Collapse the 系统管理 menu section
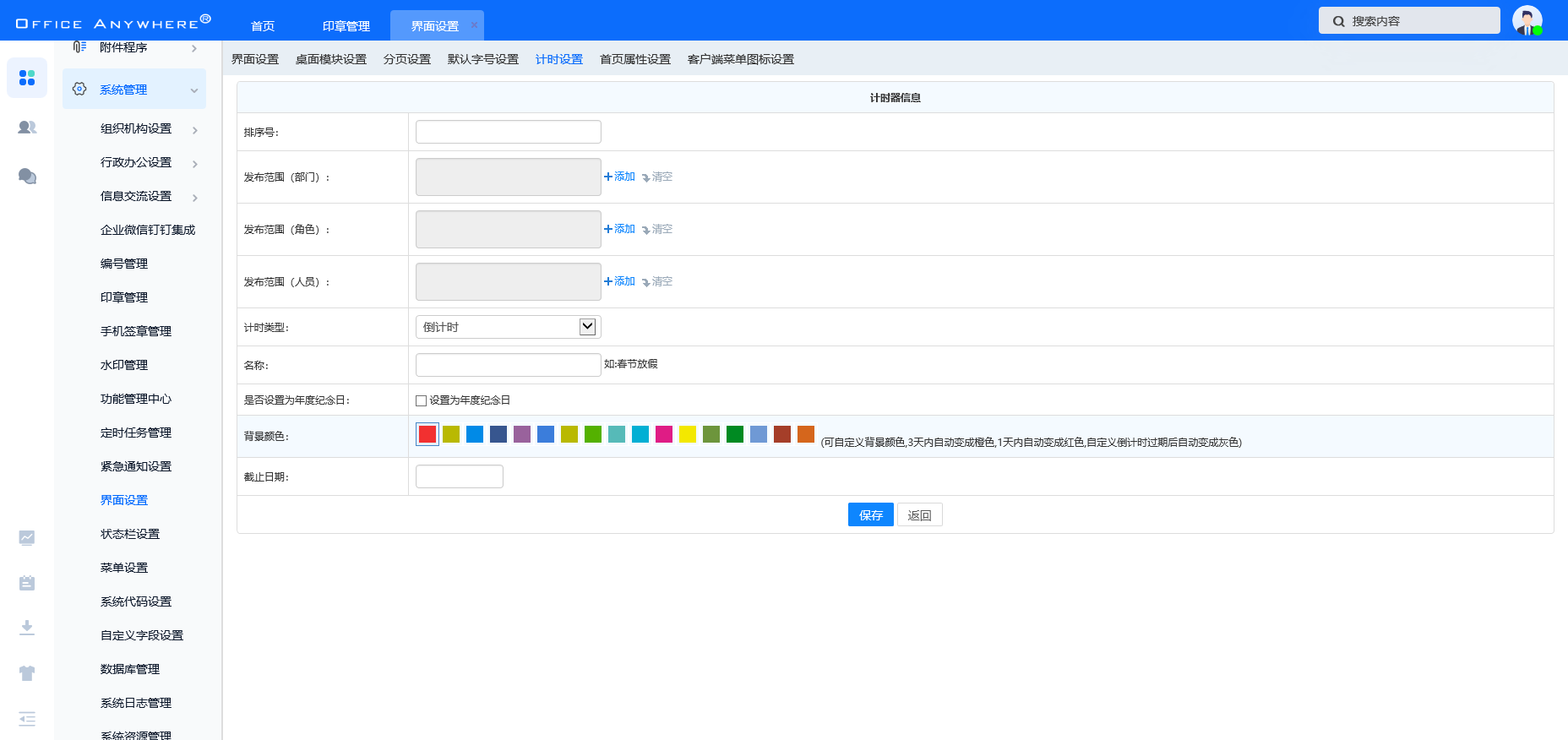 tap(193, 90)
